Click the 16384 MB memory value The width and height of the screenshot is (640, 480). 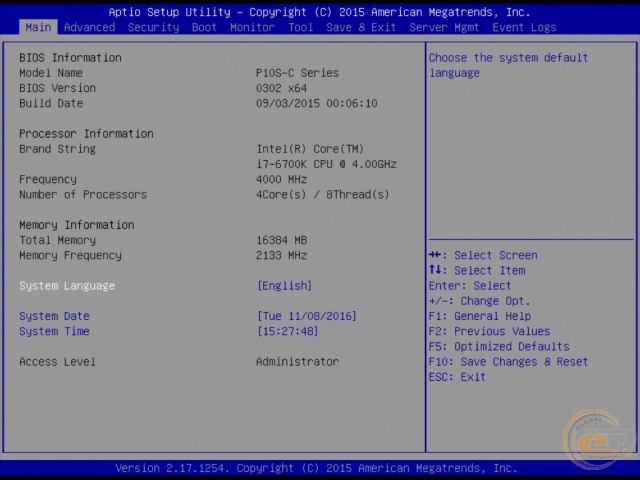(281, 240)
